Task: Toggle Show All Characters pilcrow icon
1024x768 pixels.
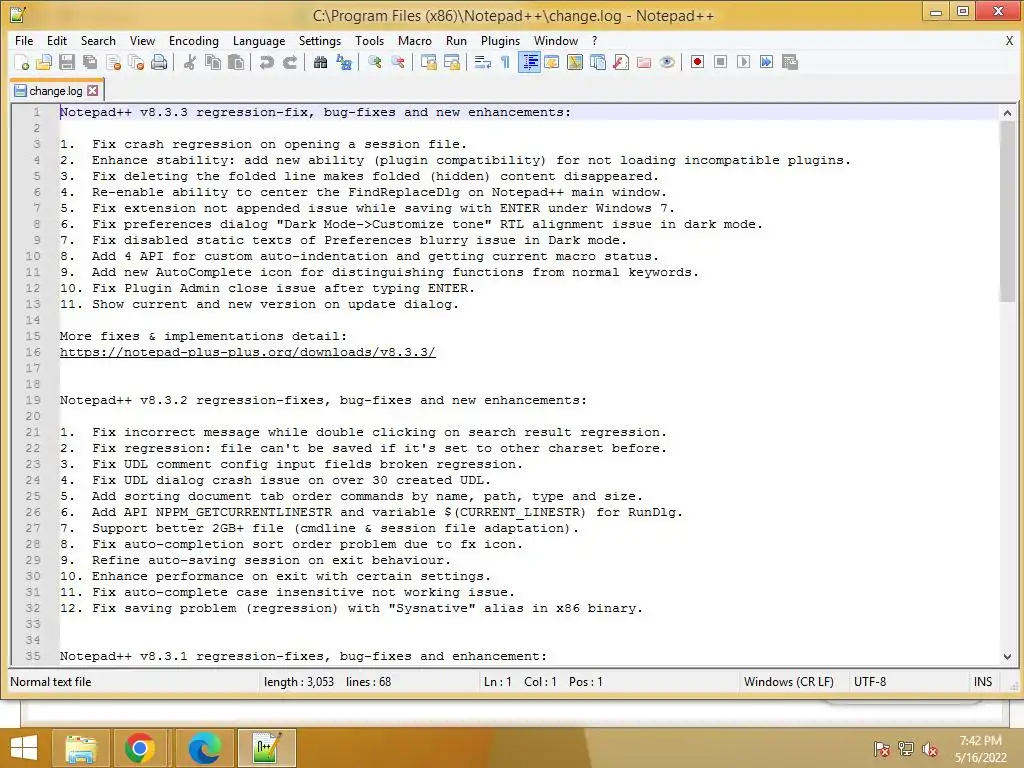Action: point(505,62)
